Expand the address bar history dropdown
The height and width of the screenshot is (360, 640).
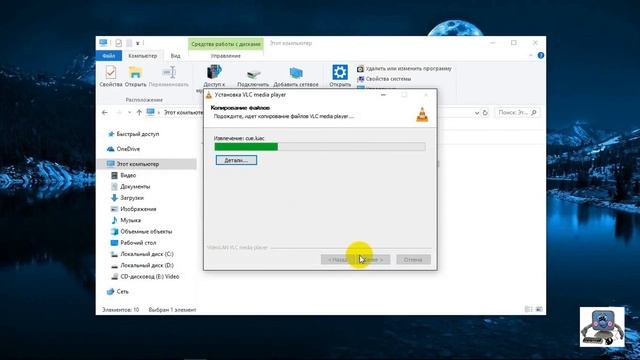(x=476, y=113)
